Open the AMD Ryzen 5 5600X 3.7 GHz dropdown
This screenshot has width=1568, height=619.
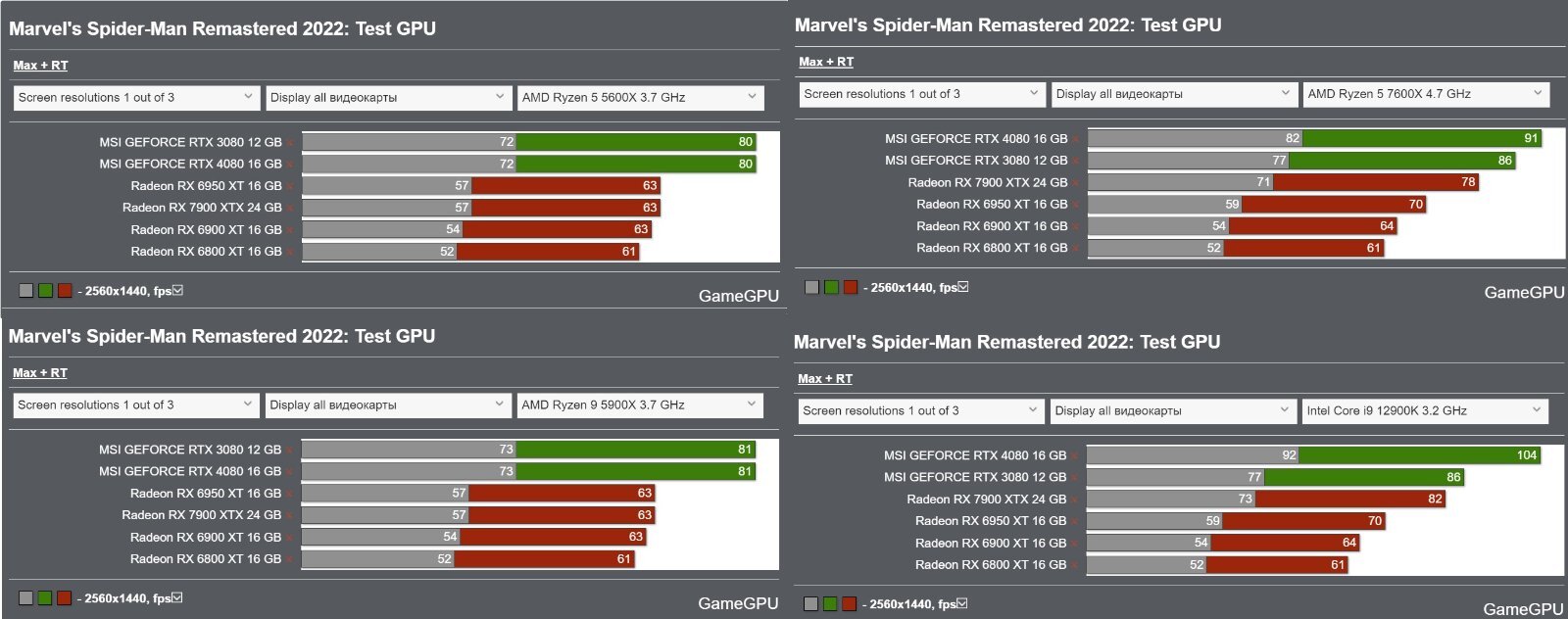641,98
